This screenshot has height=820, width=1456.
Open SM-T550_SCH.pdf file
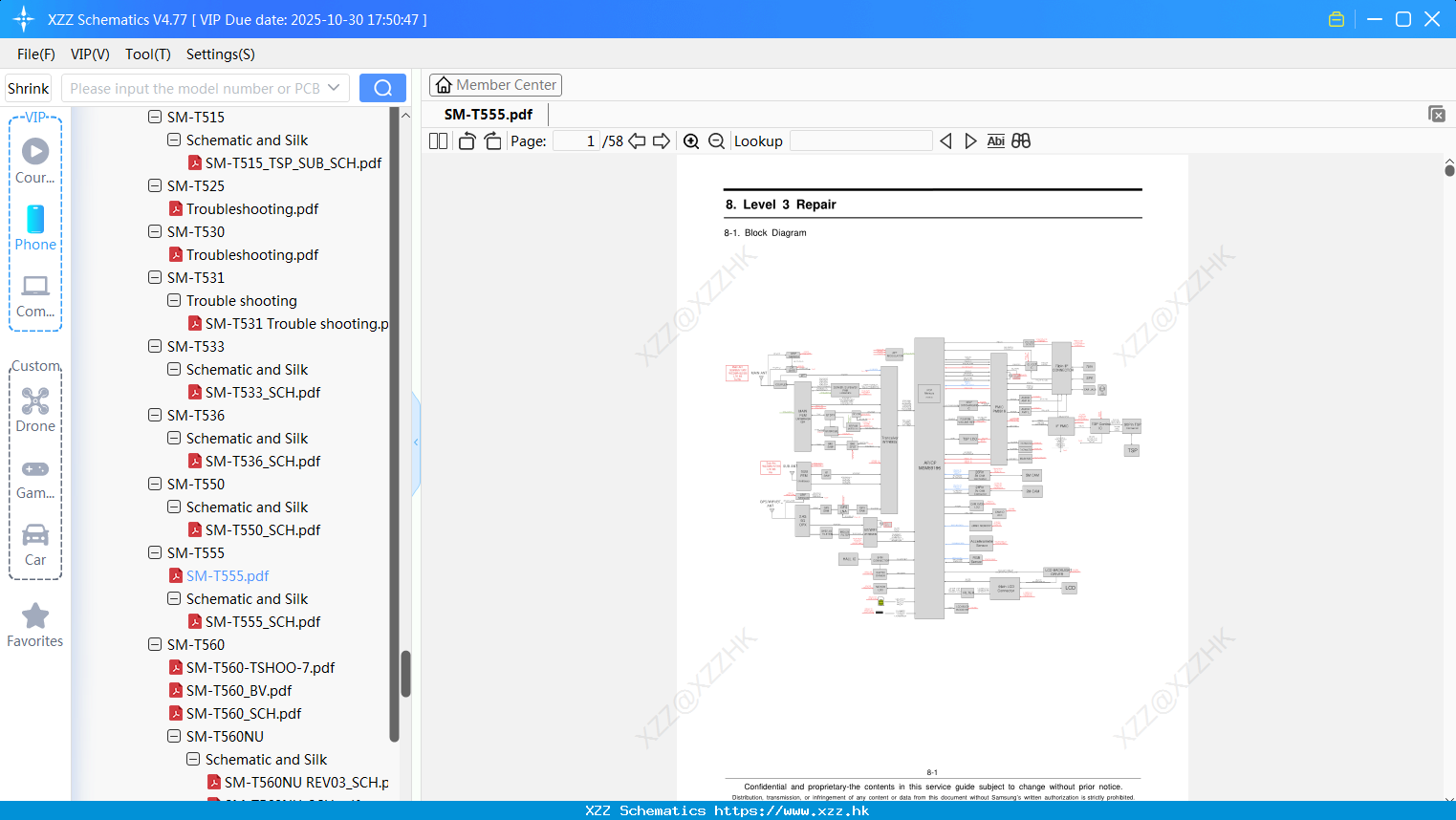263,529
